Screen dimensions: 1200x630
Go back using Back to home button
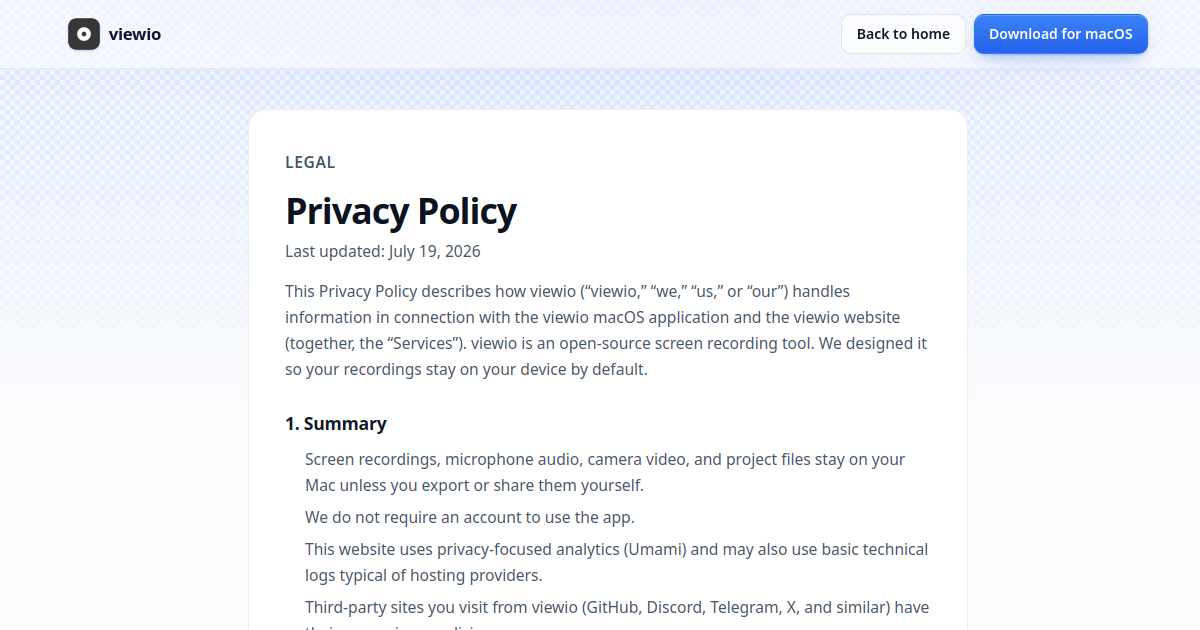pyautogui.click(x=903, y=34)
